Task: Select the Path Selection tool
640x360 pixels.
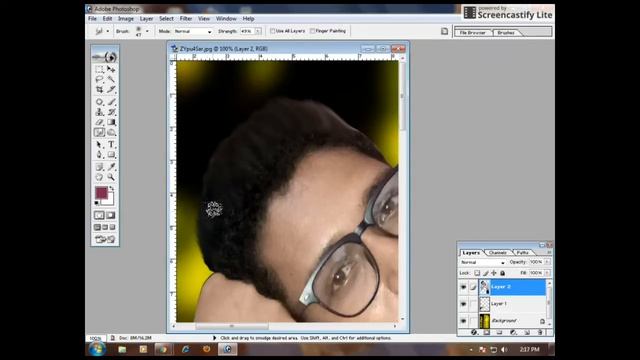Action: pyautogui.click(x=99, y=144)
